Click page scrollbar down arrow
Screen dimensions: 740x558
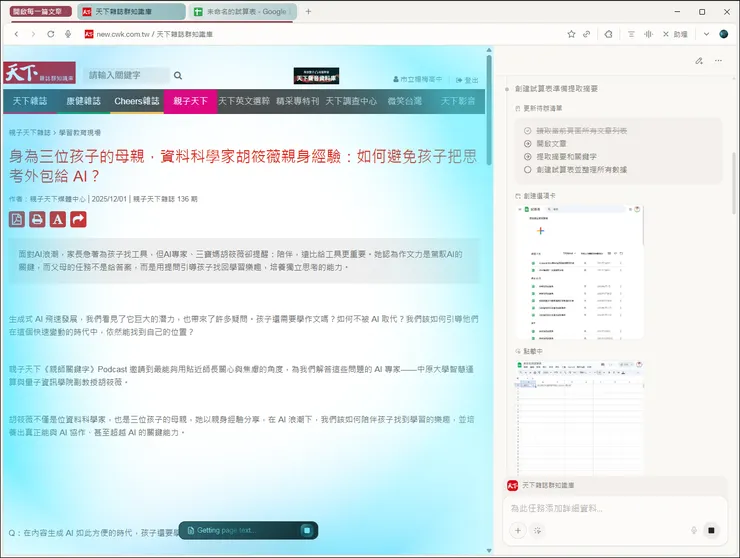[x=489, y=550]
